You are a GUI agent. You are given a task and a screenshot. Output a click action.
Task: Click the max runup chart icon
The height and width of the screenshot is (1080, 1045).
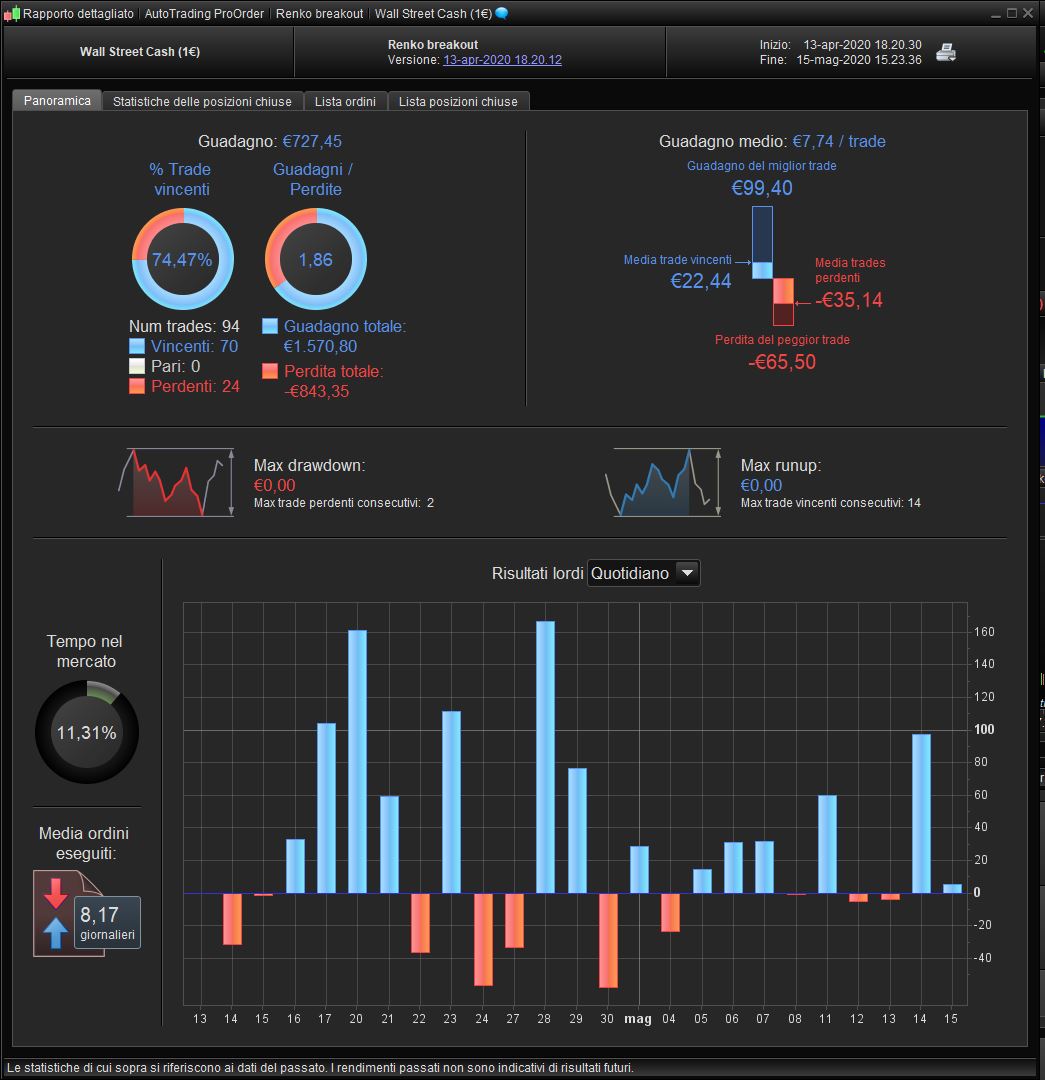663,482
